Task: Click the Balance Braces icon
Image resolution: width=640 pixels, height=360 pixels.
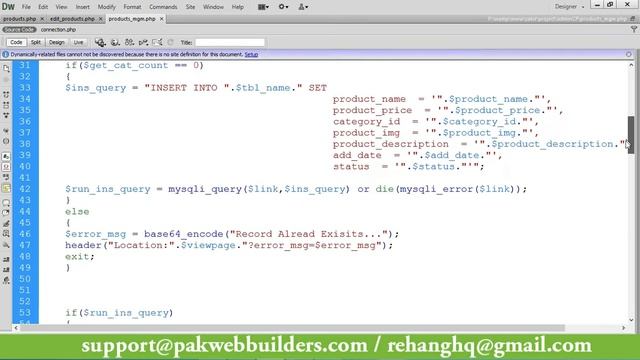Action: coord(6,141)
